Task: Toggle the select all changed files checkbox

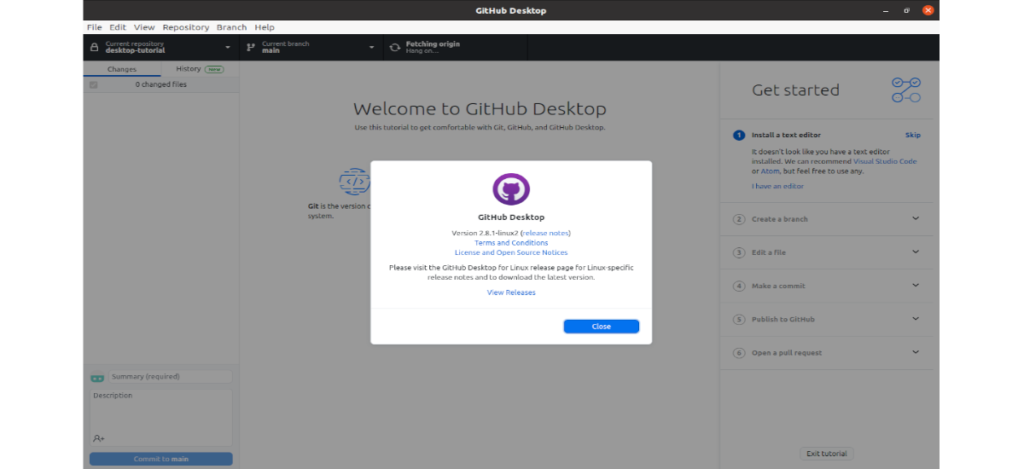Action: 93,85
